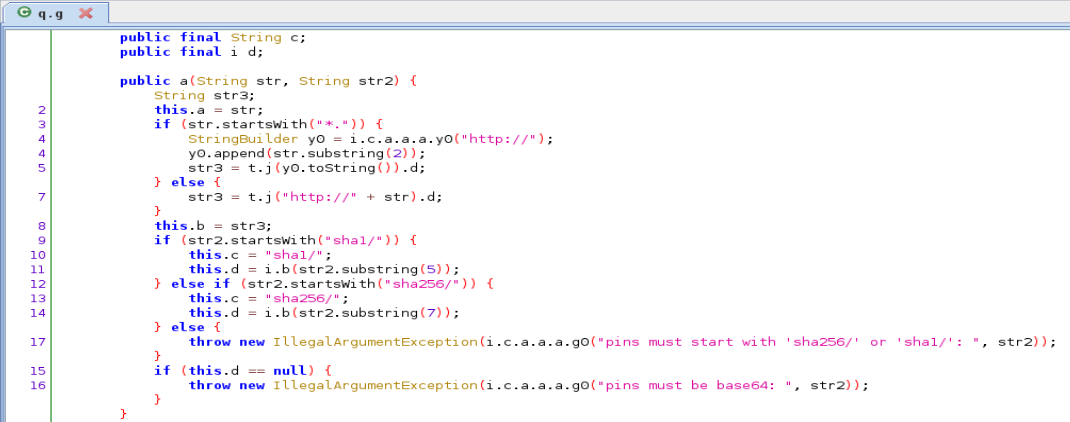
Task: Click line number 3 in gutter
Action: pos(42,124)
